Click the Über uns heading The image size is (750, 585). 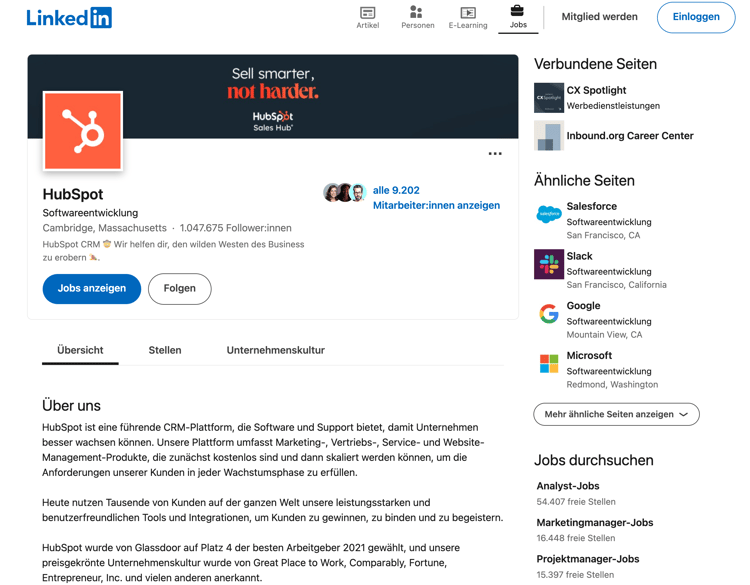71,406
